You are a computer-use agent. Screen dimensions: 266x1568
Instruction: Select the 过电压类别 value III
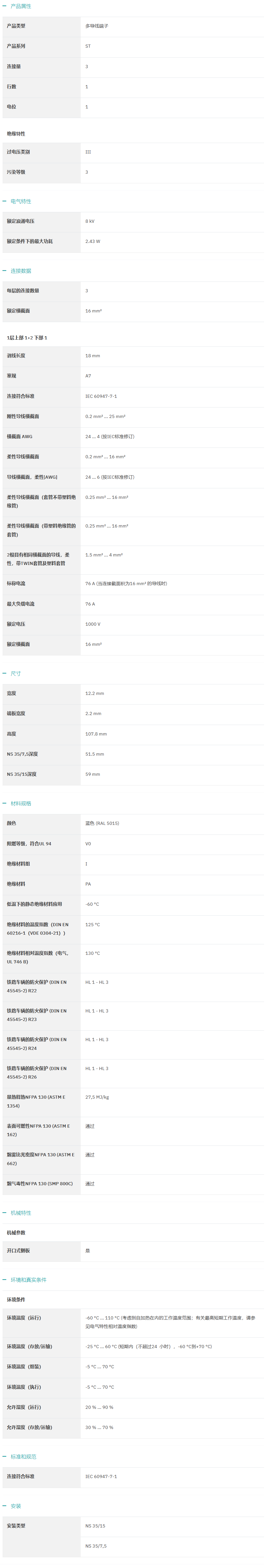[88, 152]
